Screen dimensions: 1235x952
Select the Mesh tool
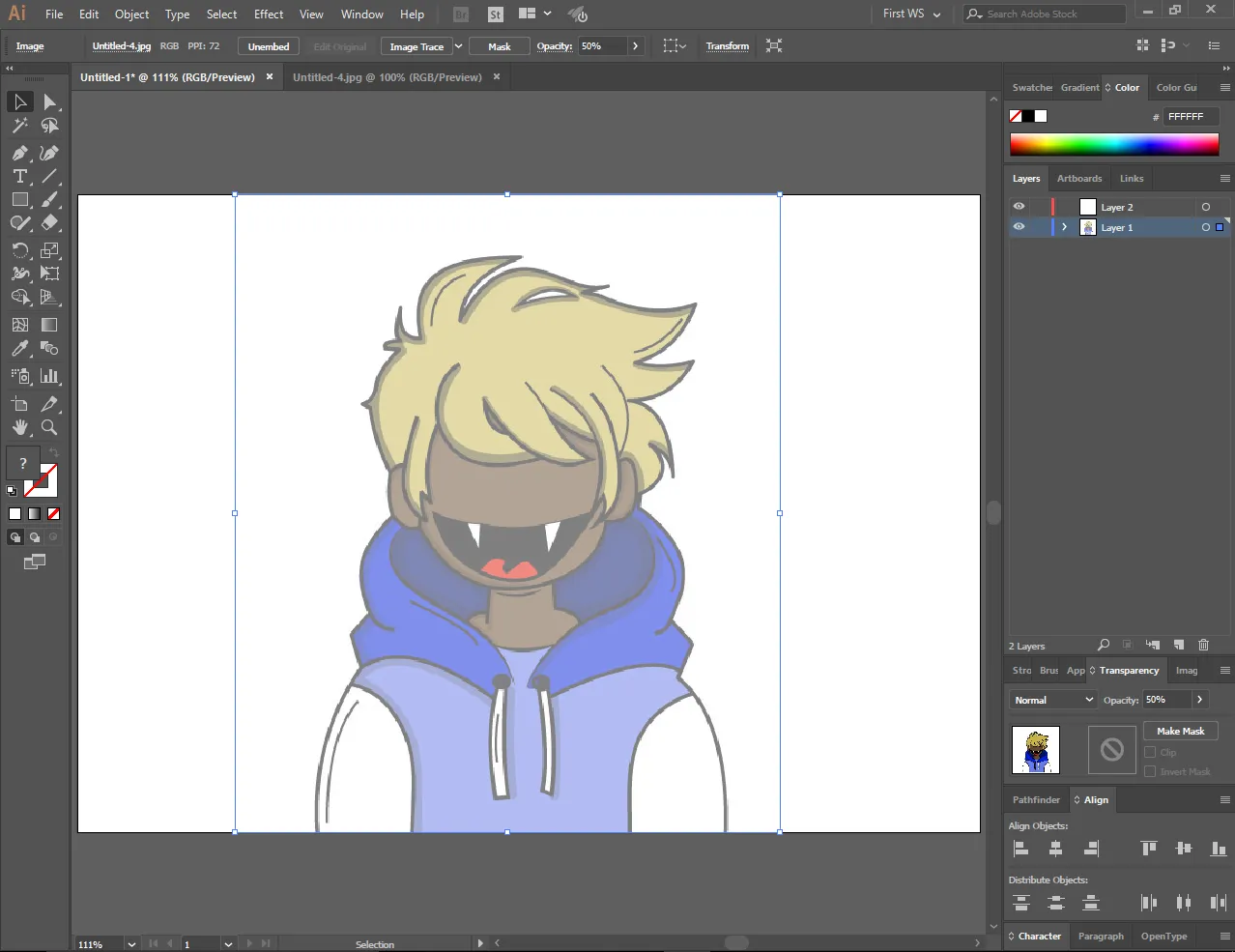click(x=20, y=325)
